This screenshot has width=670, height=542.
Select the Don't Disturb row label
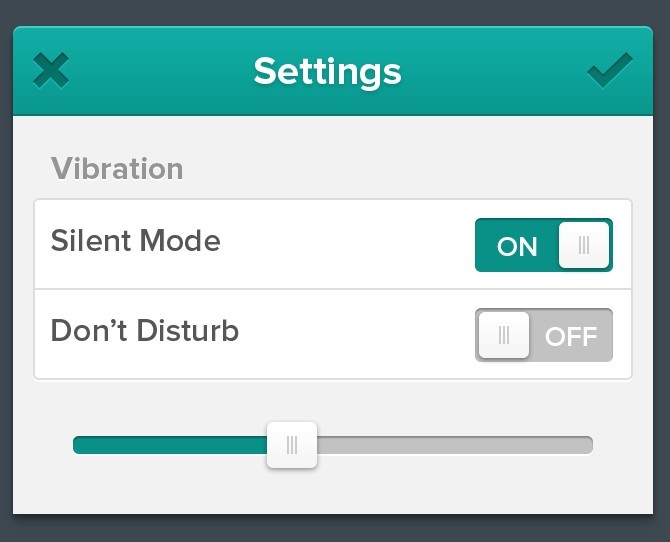(x=144, y=330)
